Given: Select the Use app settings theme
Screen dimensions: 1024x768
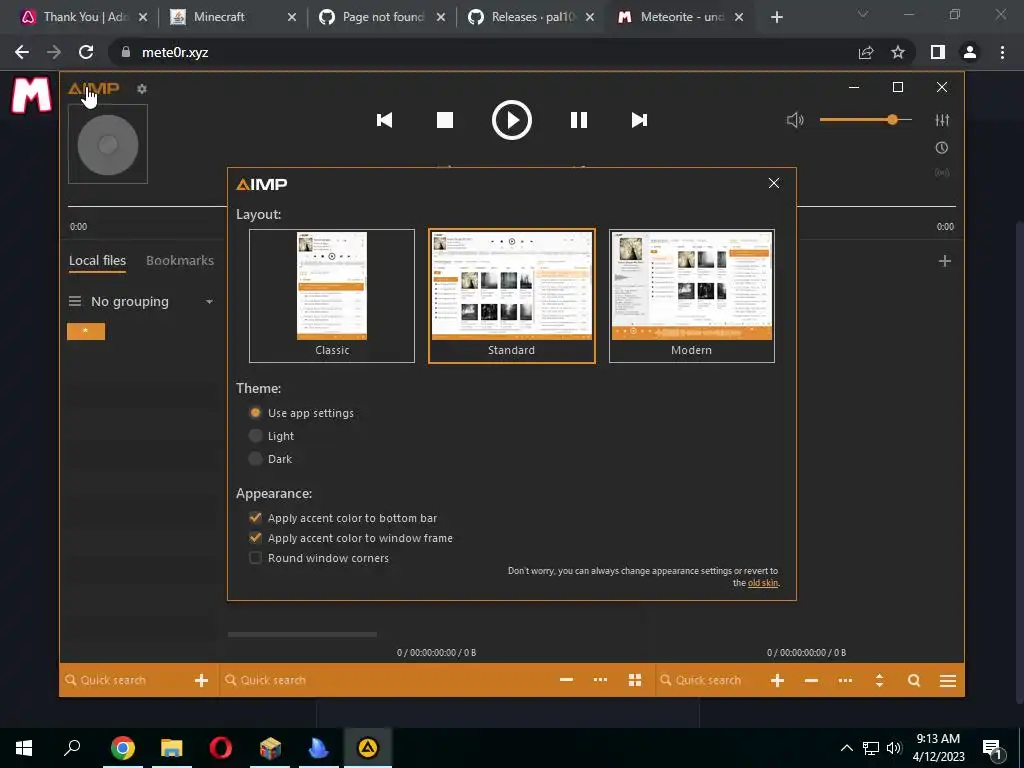Looking at the screenshot, I should click(x=302, y=413).
